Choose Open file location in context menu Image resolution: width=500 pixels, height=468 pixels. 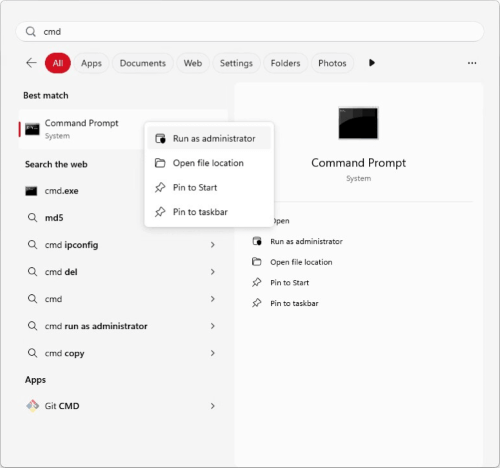[209, 163]
